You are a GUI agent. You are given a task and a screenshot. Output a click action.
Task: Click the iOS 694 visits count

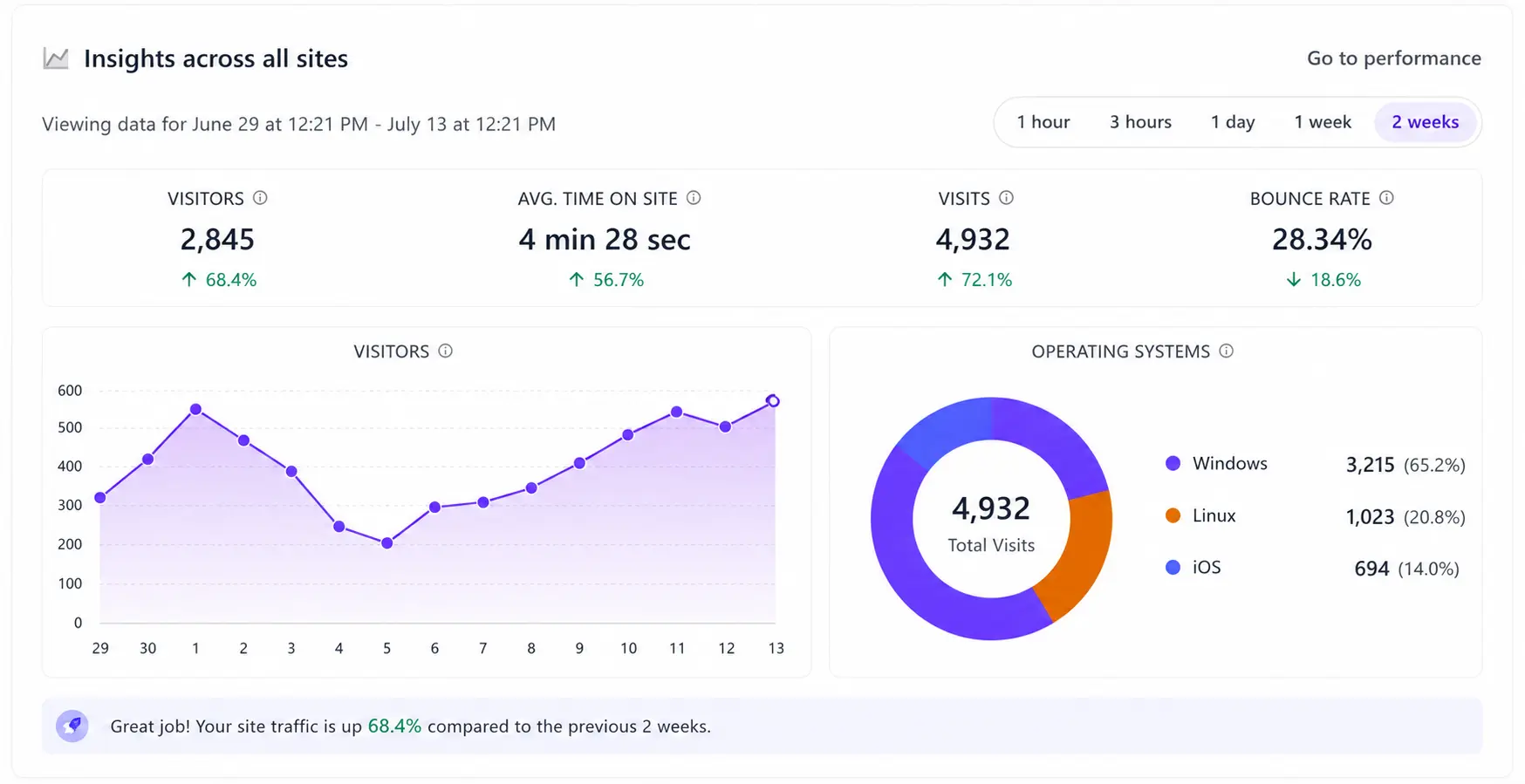coord(1371,569)
